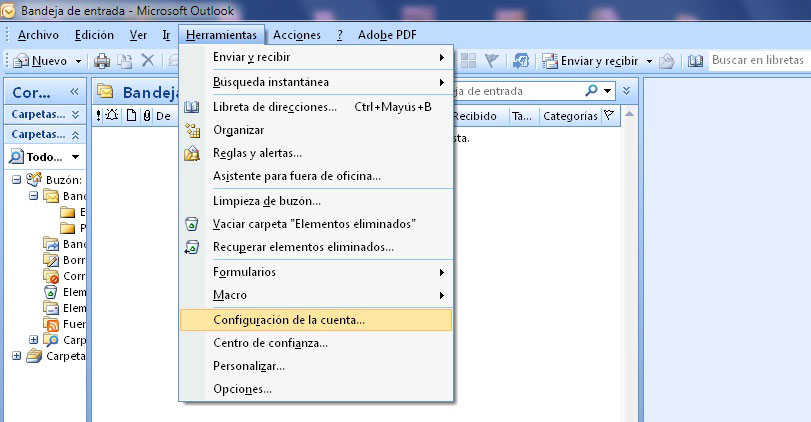Click the Enviar y recibir toolbar button
This screenshot has width=811, height=422.
[590, 61]
